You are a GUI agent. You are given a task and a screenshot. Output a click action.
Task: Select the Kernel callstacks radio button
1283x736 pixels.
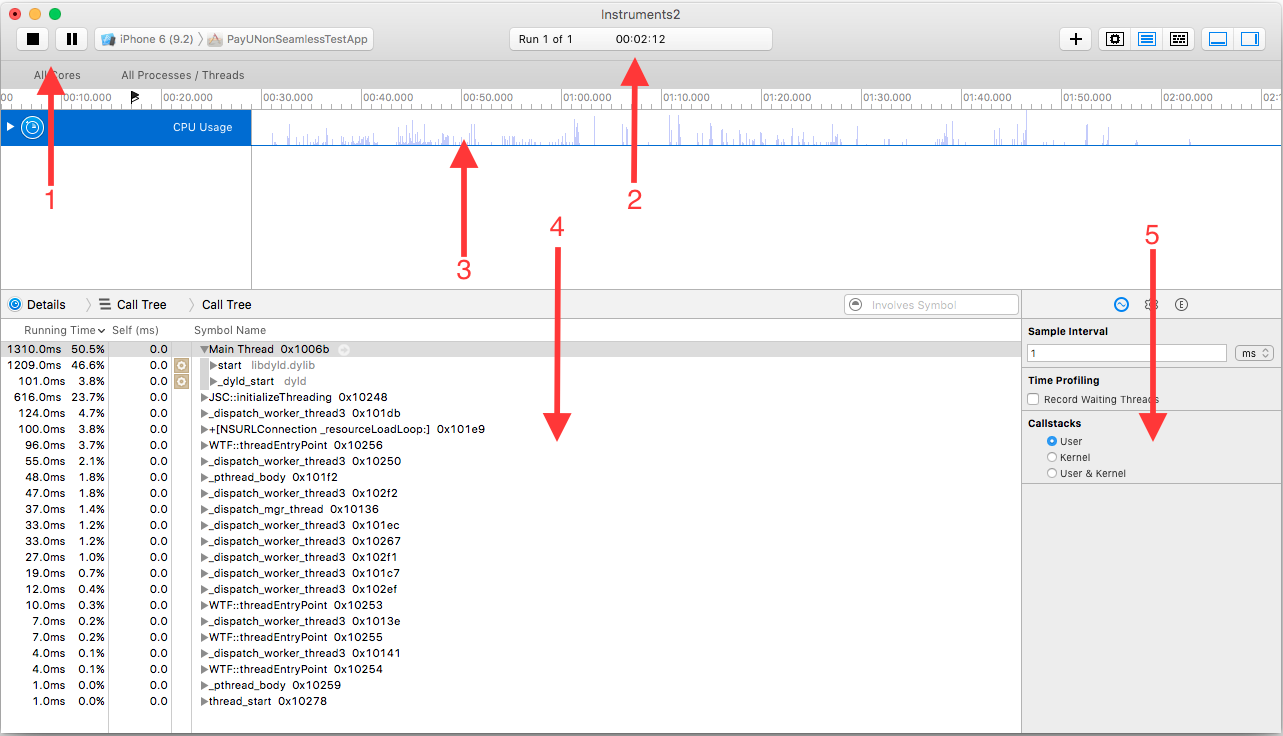(x=1051, y=457)
